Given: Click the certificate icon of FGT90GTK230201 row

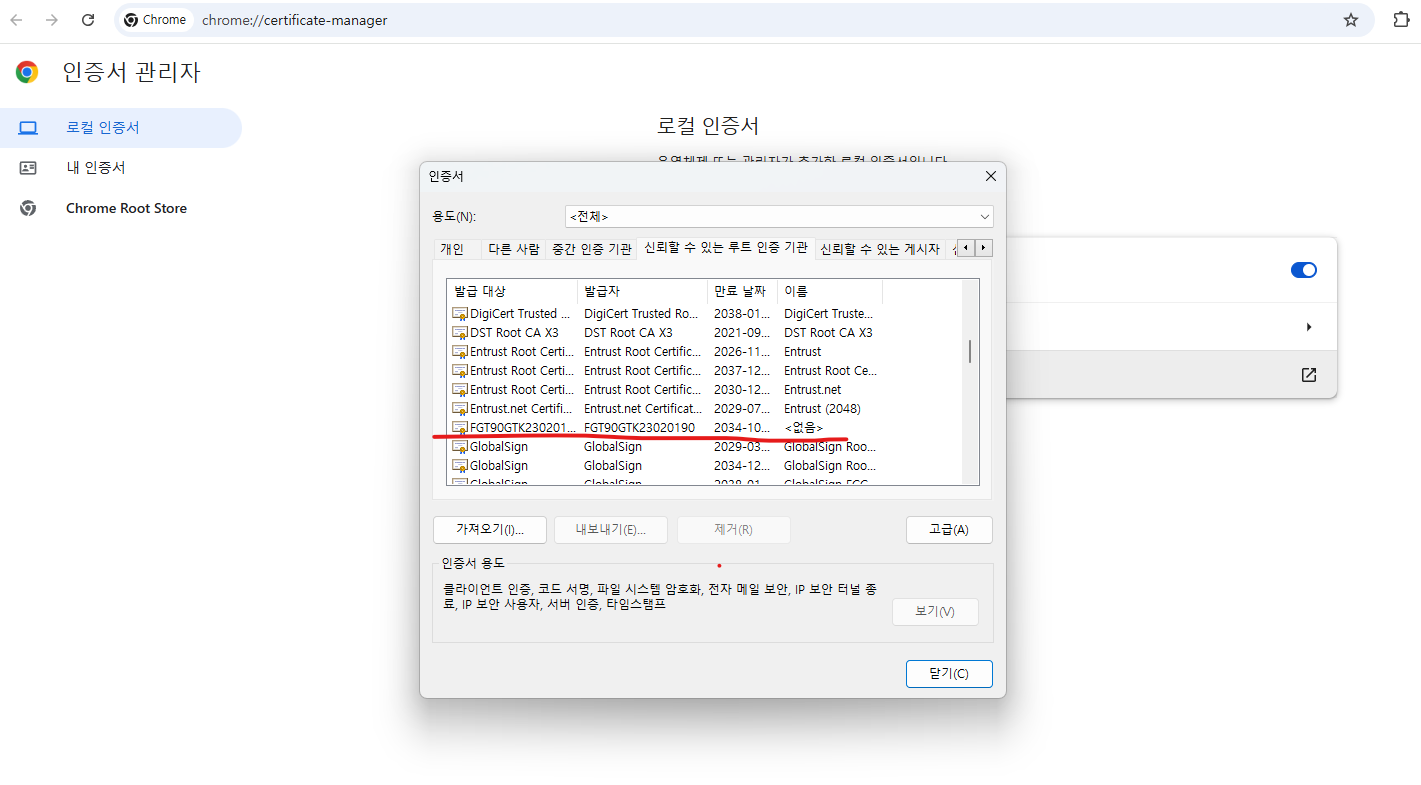Looking at the screenshot, I should [x=460, y=428].
